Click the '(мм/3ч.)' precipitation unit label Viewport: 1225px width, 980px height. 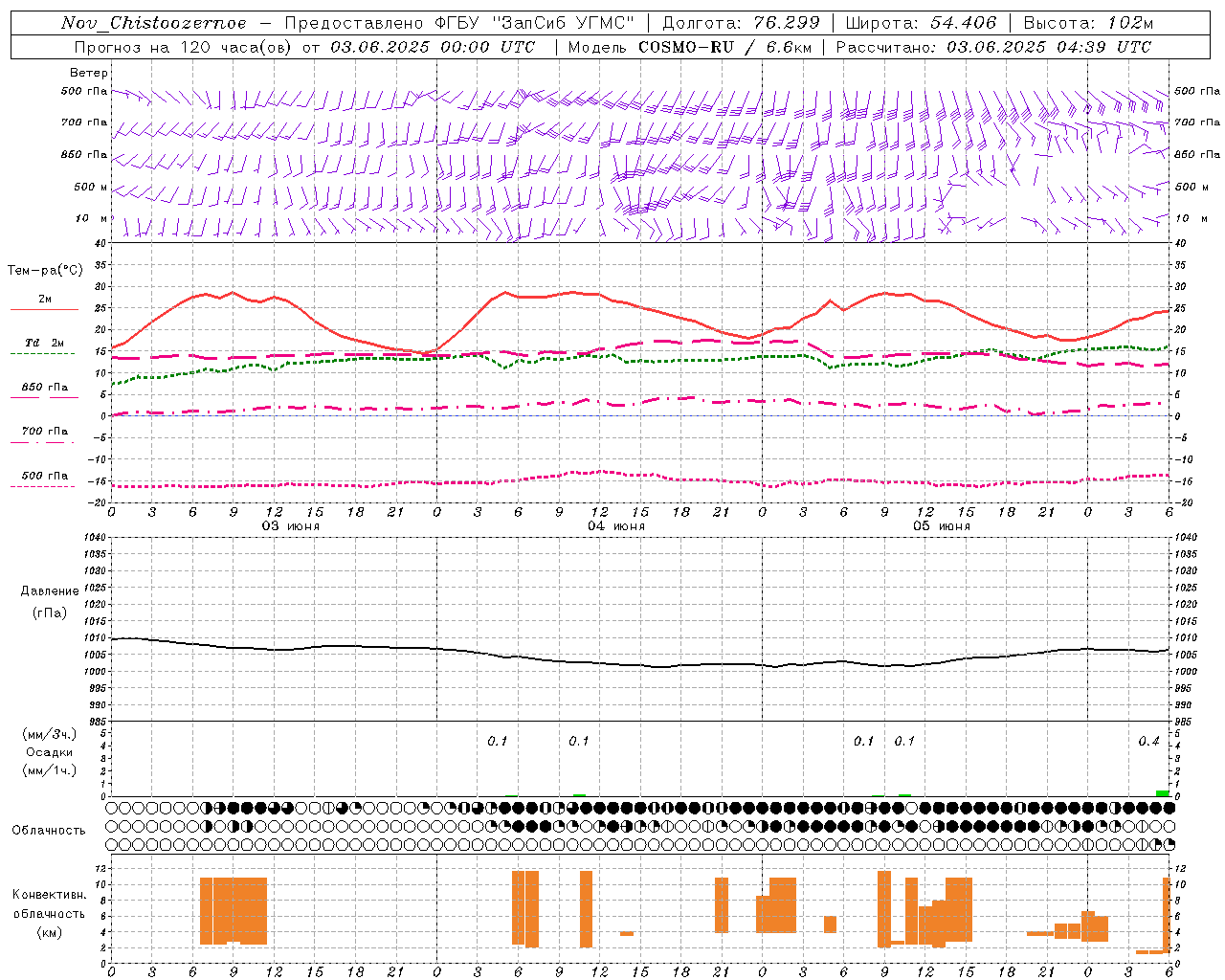point(50,734)
